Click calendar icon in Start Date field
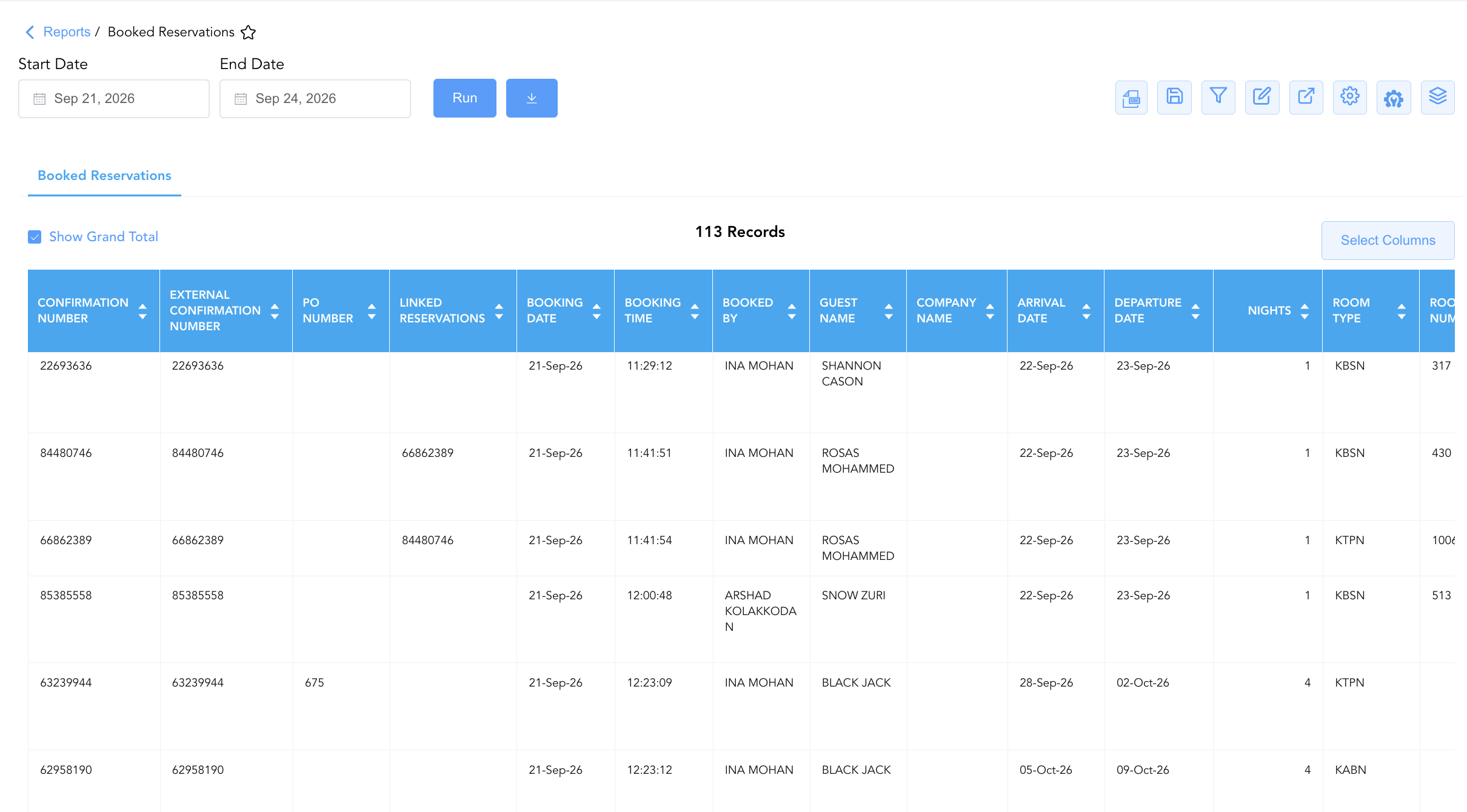Viewport: 1467px width, 812px height. tap(39, 99)
